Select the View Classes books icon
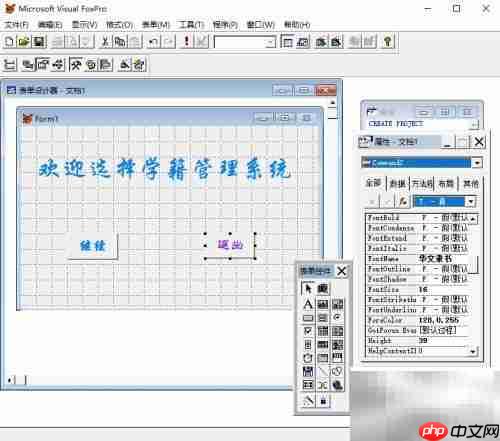 [322, 288]
